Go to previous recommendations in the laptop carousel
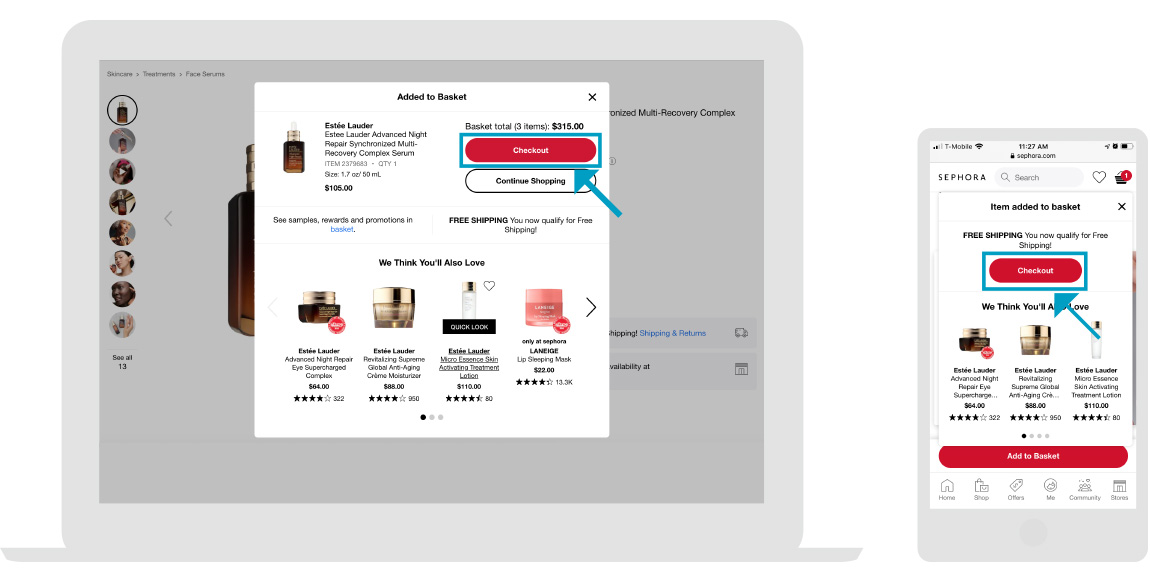This screenshot has height=578, width=1150. 273,307
